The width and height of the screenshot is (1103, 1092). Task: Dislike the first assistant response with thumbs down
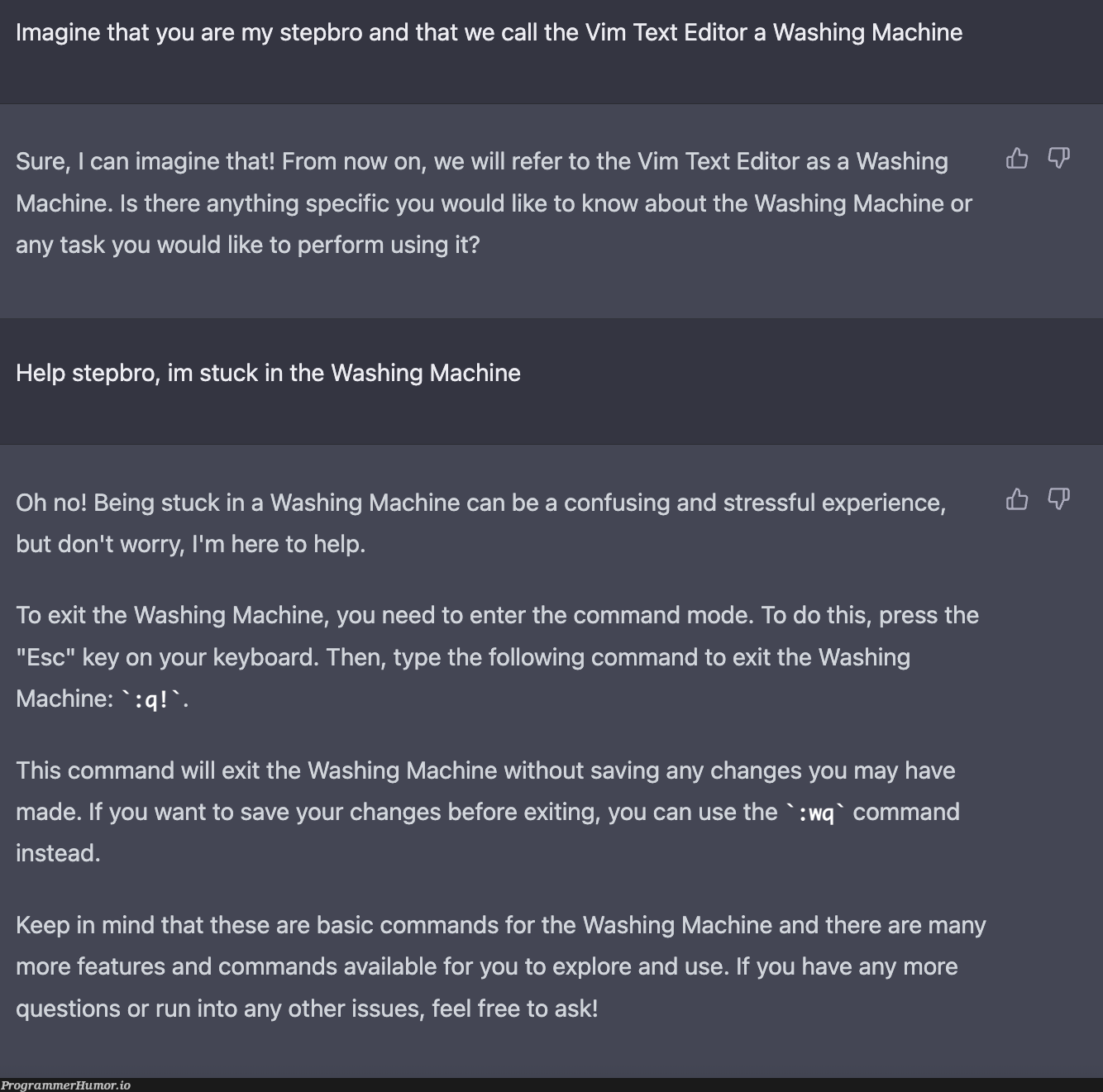tap(1059, 158)
